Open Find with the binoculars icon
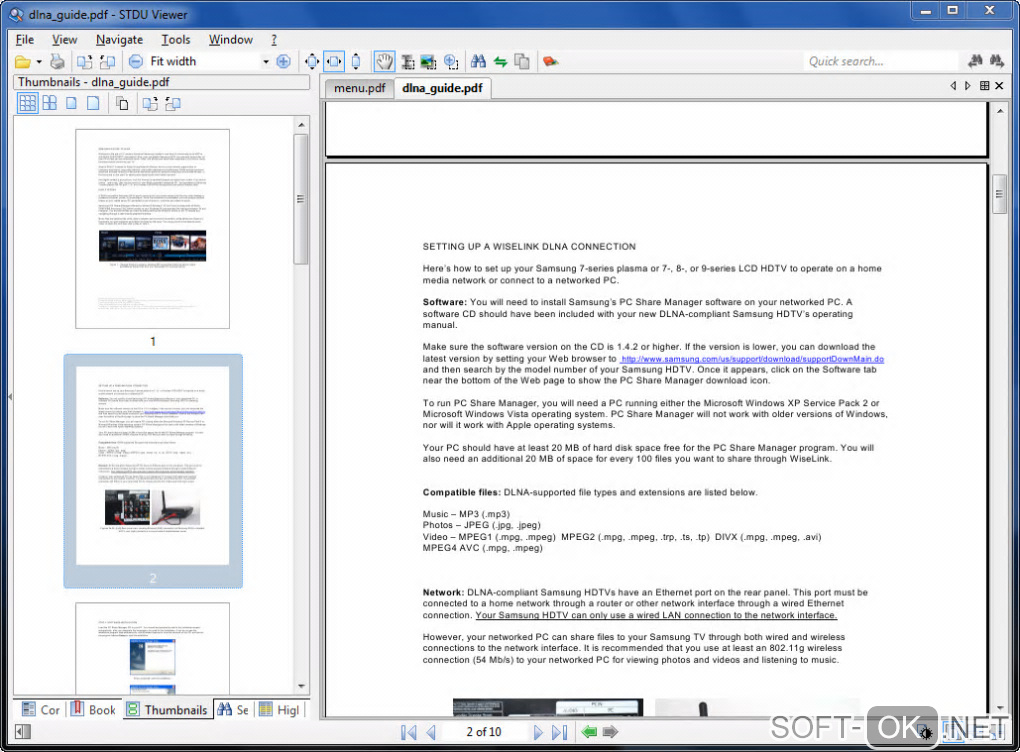This screenshot has width=1020, height=752. (x=479, y=62)
